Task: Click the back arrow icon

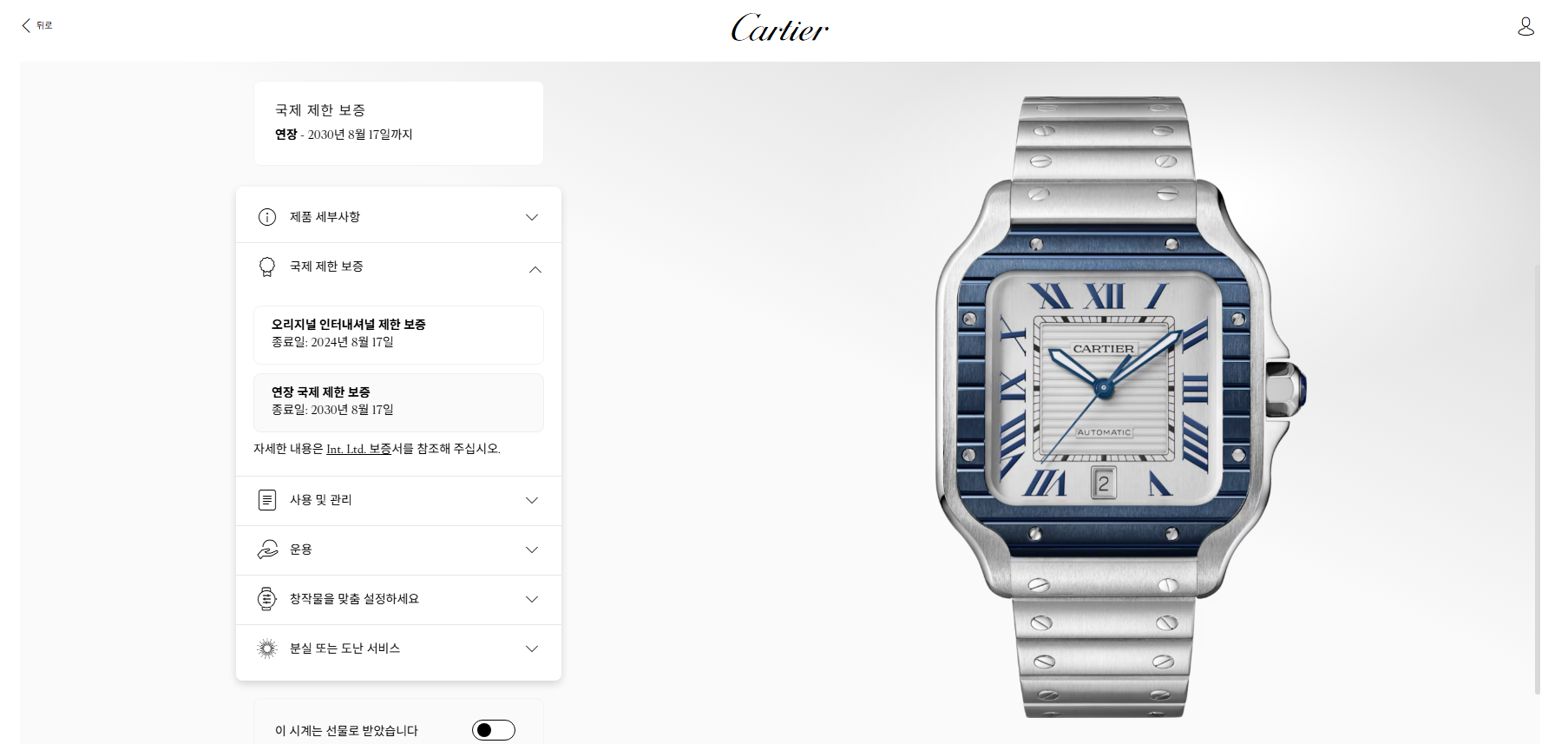Action: click(26, 26)
